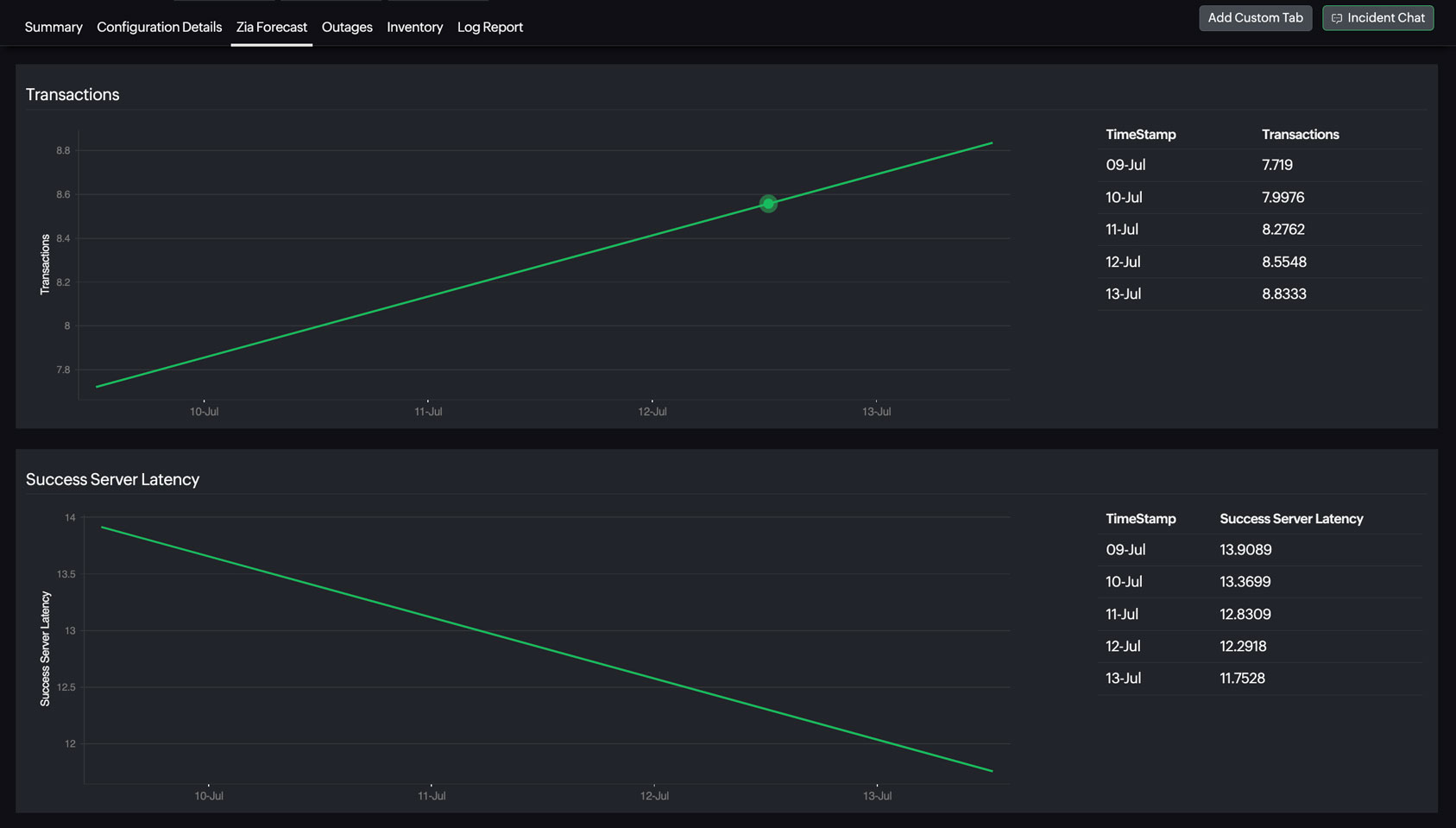This screenshot has height=828, width=1456.
Task: Open the Configuration Details tab
Action: click(159, 27)
